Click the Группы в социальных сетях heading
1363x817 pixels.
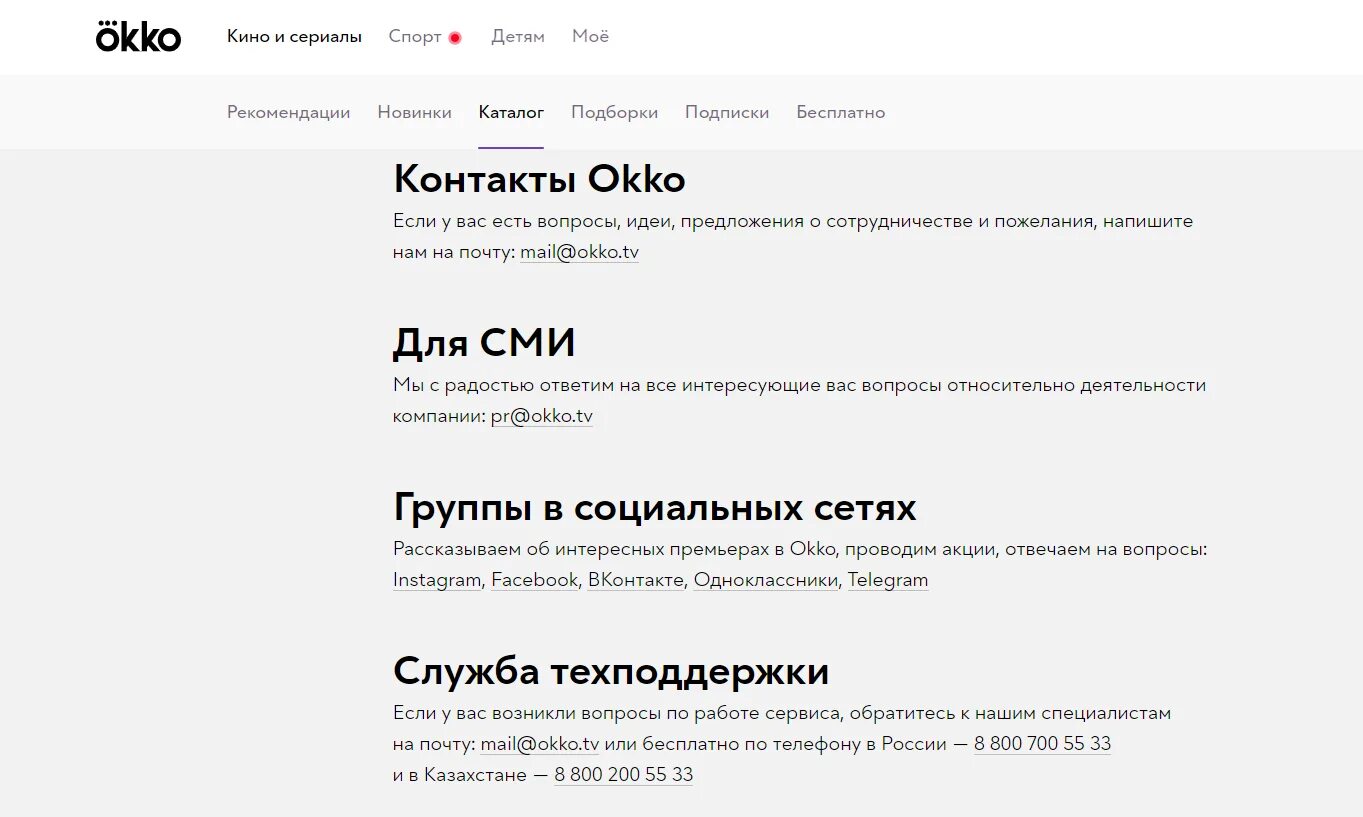click(x=655, y=508)
